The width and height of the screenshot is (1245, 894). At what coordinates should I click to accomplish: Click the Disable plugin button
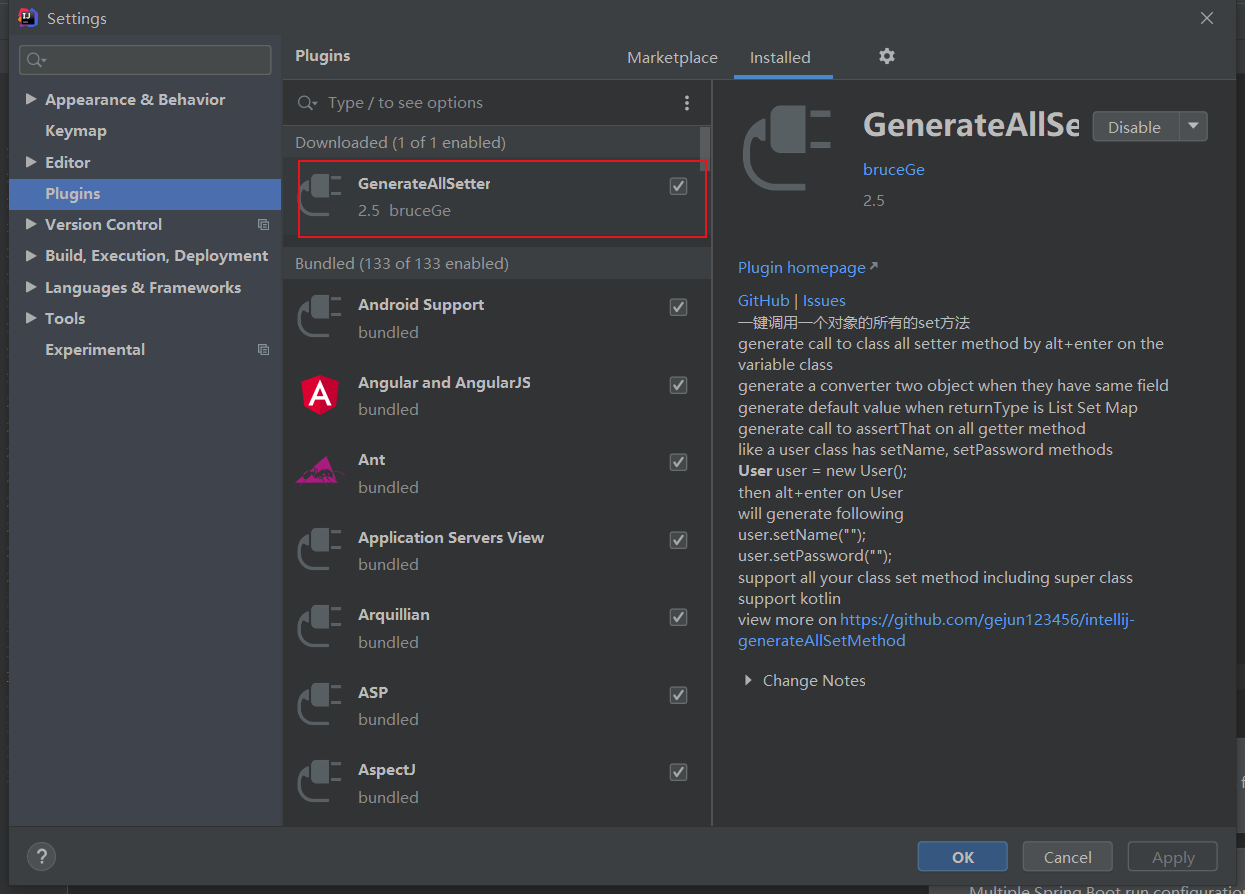[x=1135, y=126]
